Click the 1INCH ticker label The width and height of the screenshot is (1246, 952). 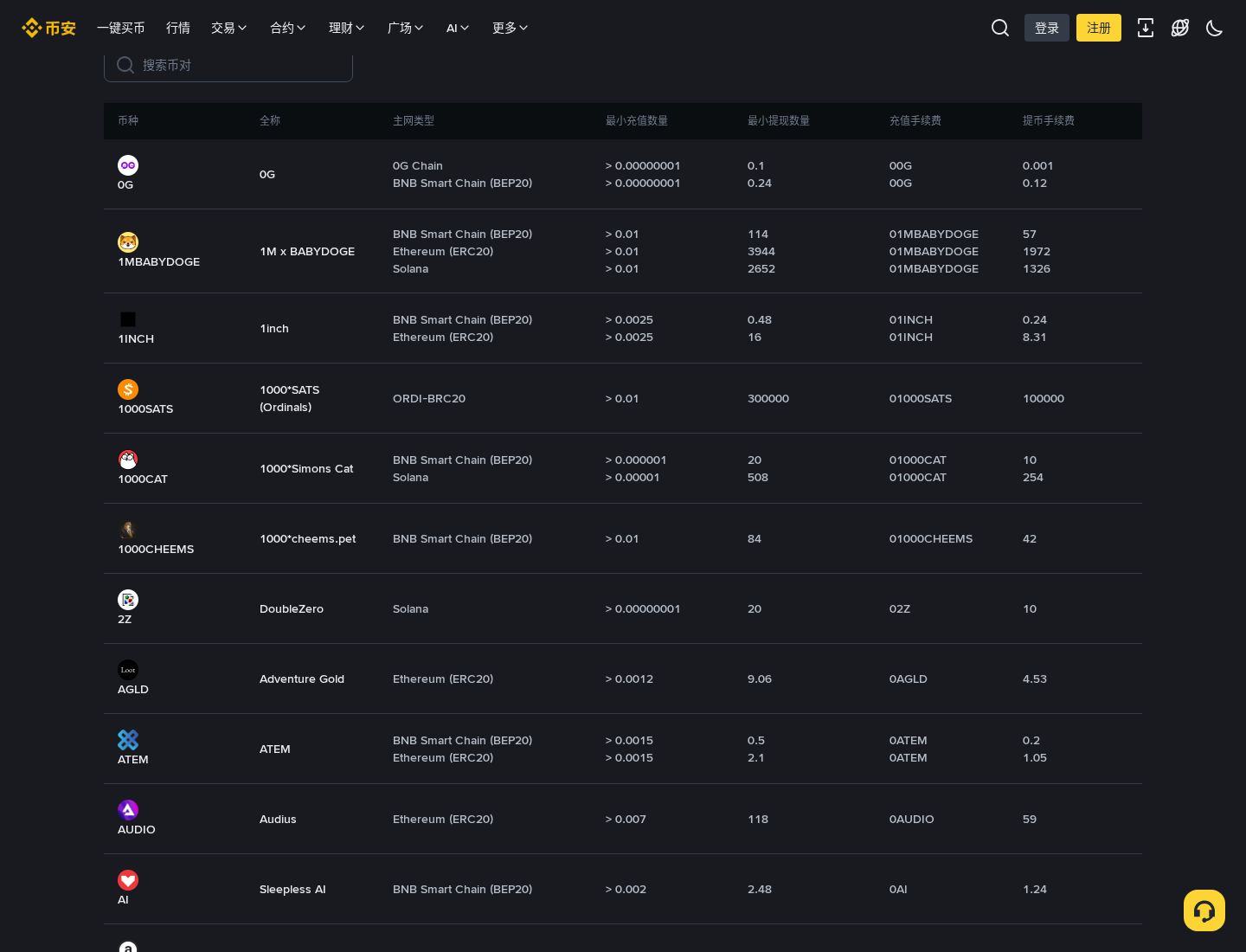[136, 338]
